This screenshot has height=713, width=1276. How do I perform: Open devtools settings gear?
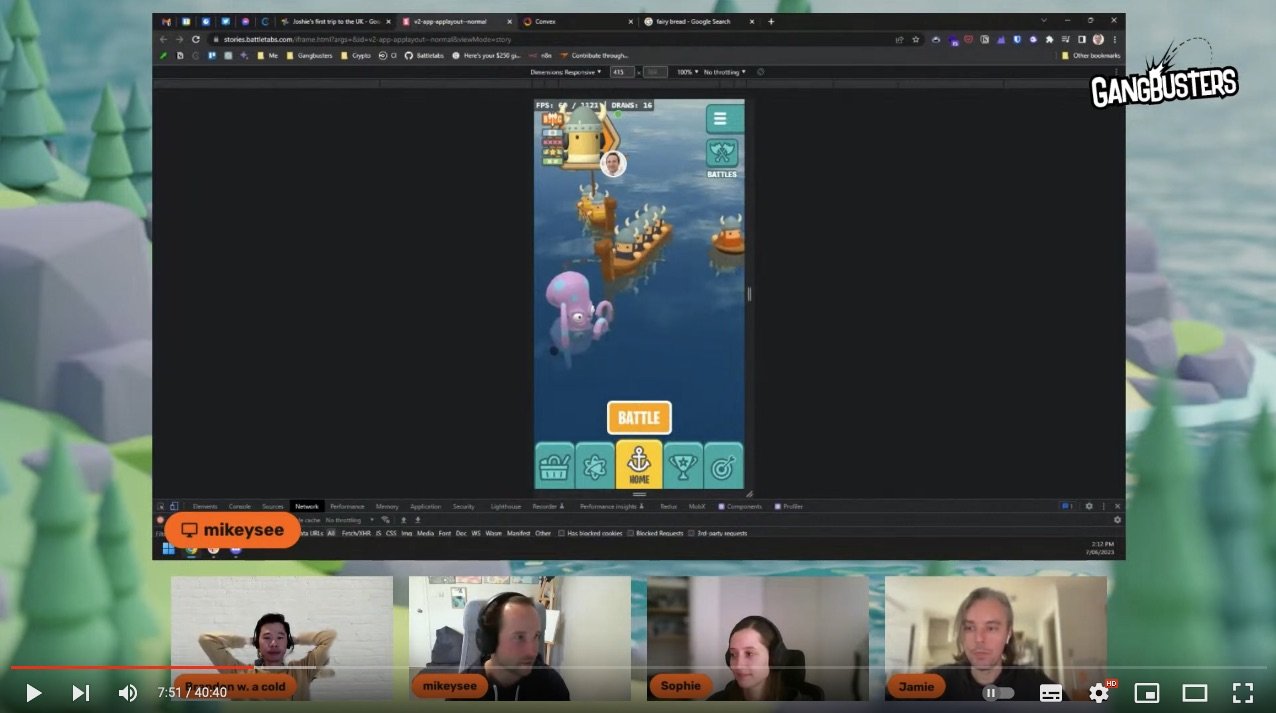1089,506
